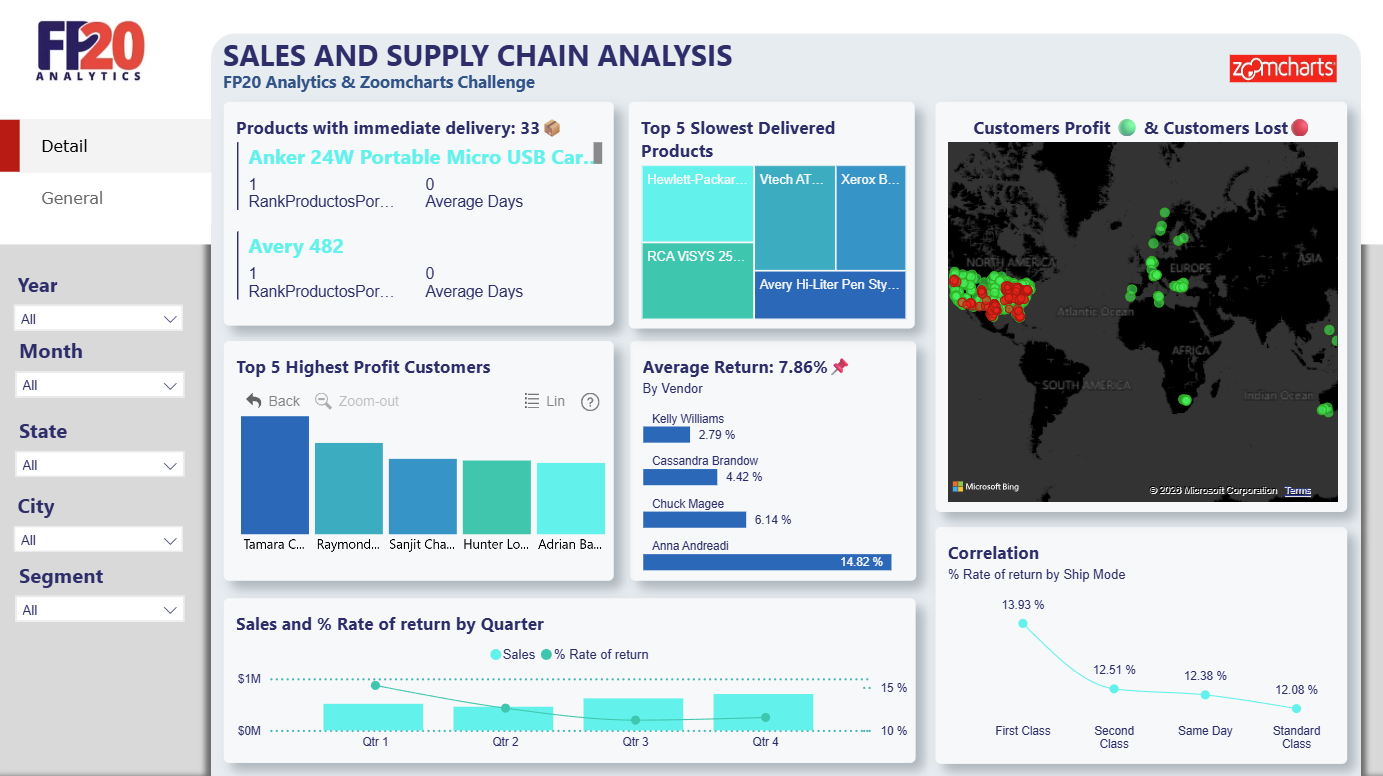Viewport: 1383px width, 776px height.
Task: Open the State filter dropdown
Action: coord(99,465)
